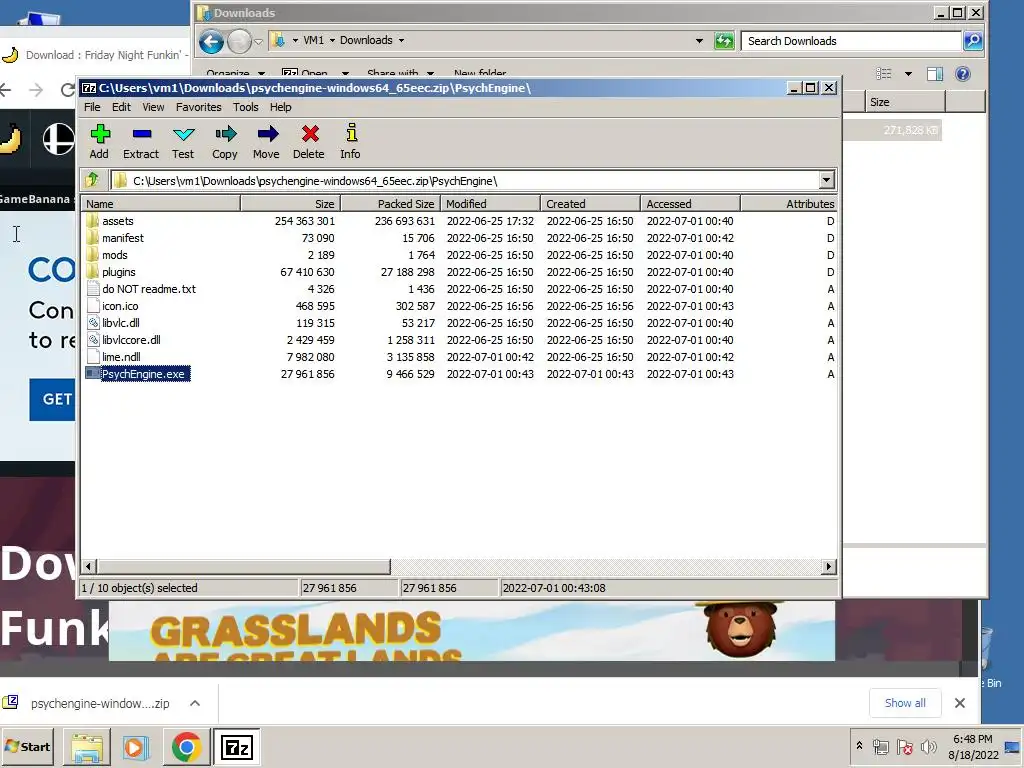Select libvlccore.dll in the list
Screen dimensions: 1024x768
[131, 340]
